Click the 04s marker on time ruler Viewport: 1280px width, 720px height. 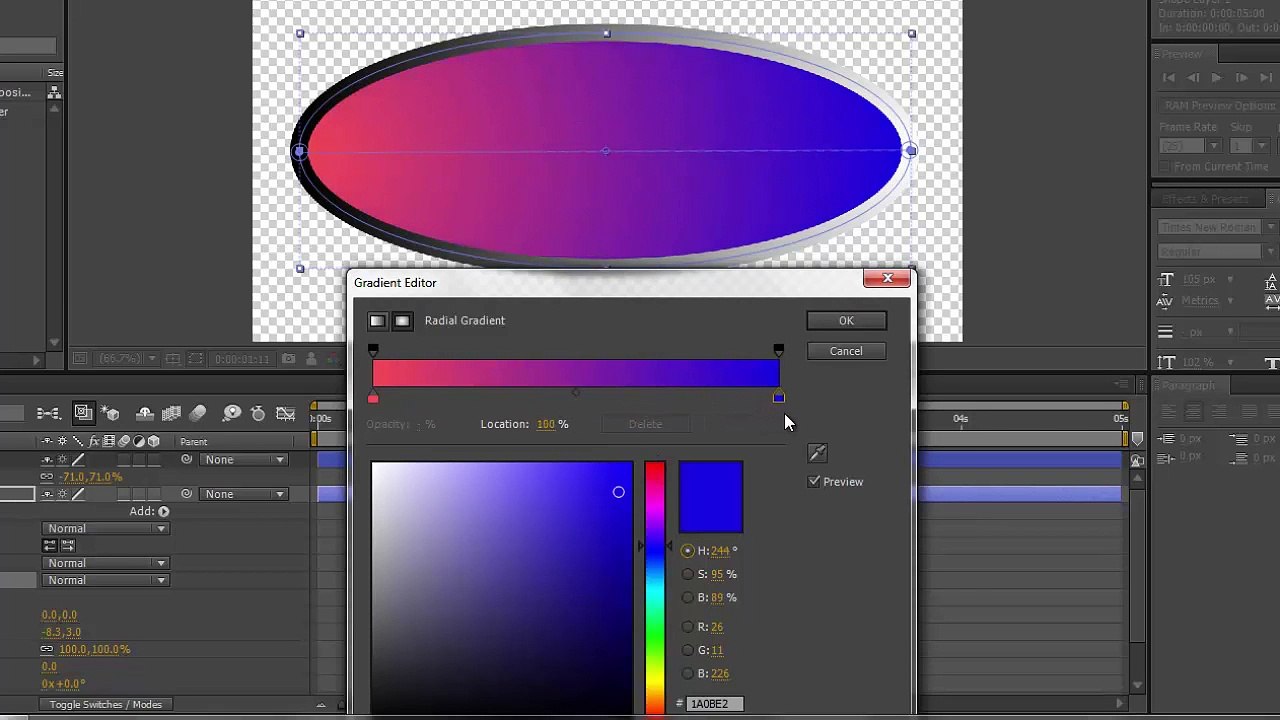click(960, 419)
